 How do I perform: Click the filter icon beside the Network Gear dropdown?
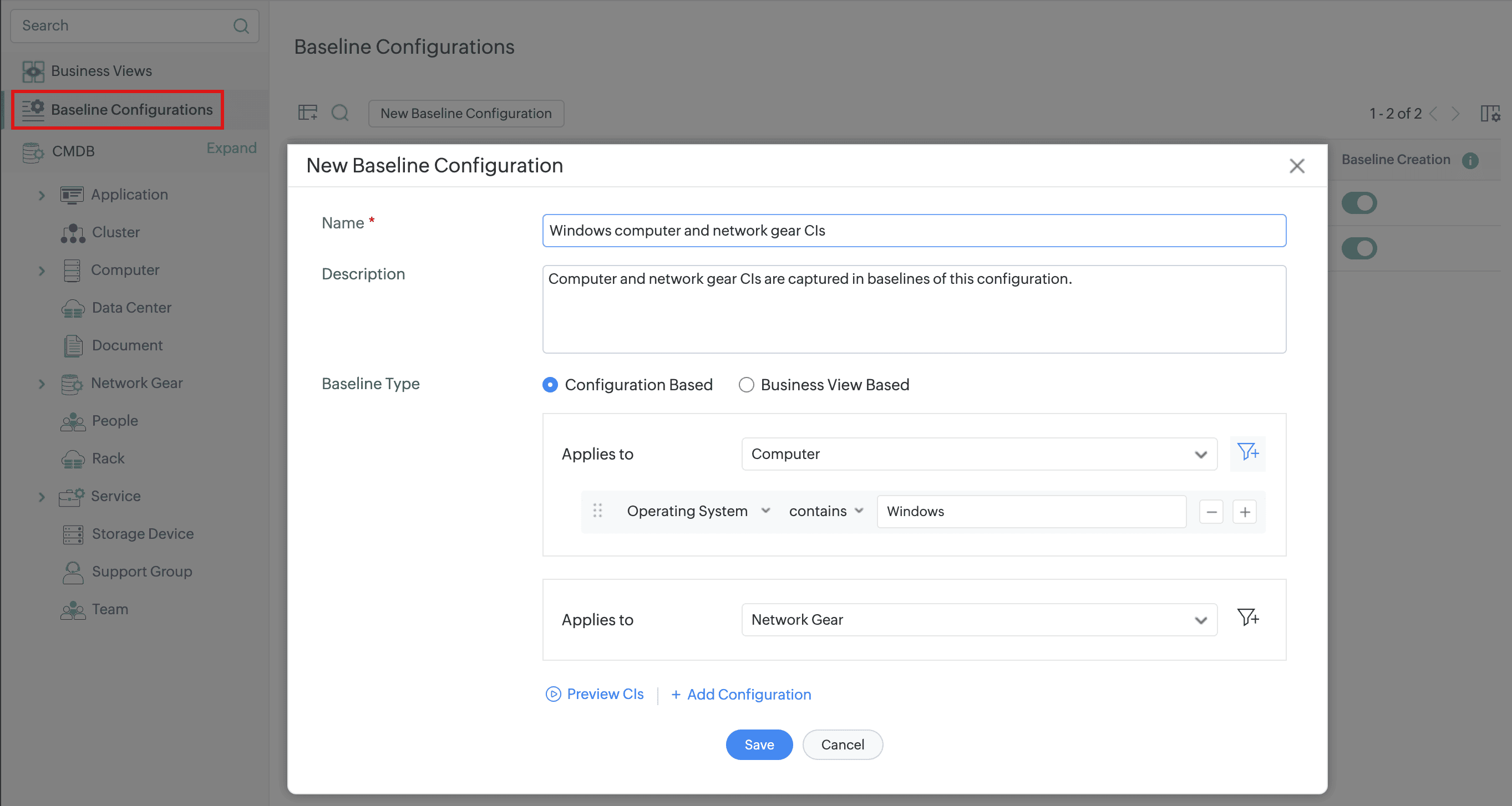point(1248,618)
